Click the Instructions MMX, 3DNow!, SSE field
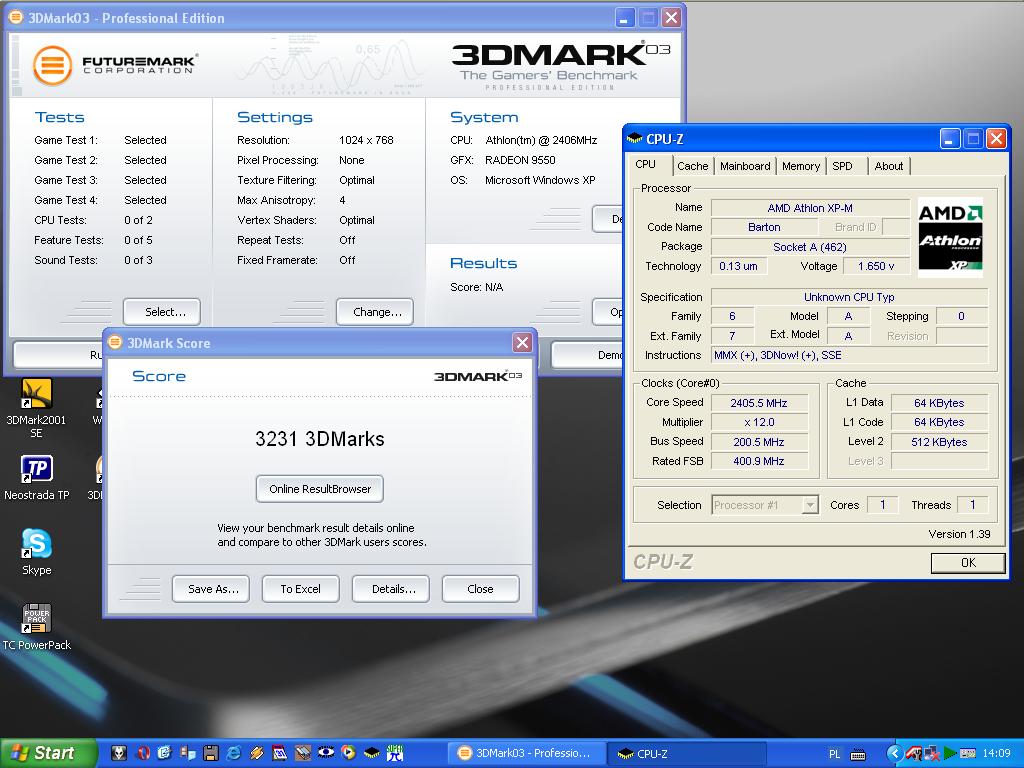The image size is (1024, 768). [849, 355]
